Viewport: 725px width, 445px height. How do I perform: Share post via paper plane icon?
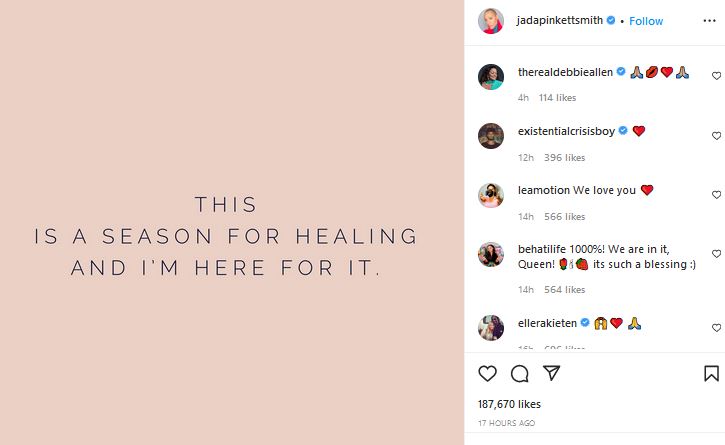552,373
